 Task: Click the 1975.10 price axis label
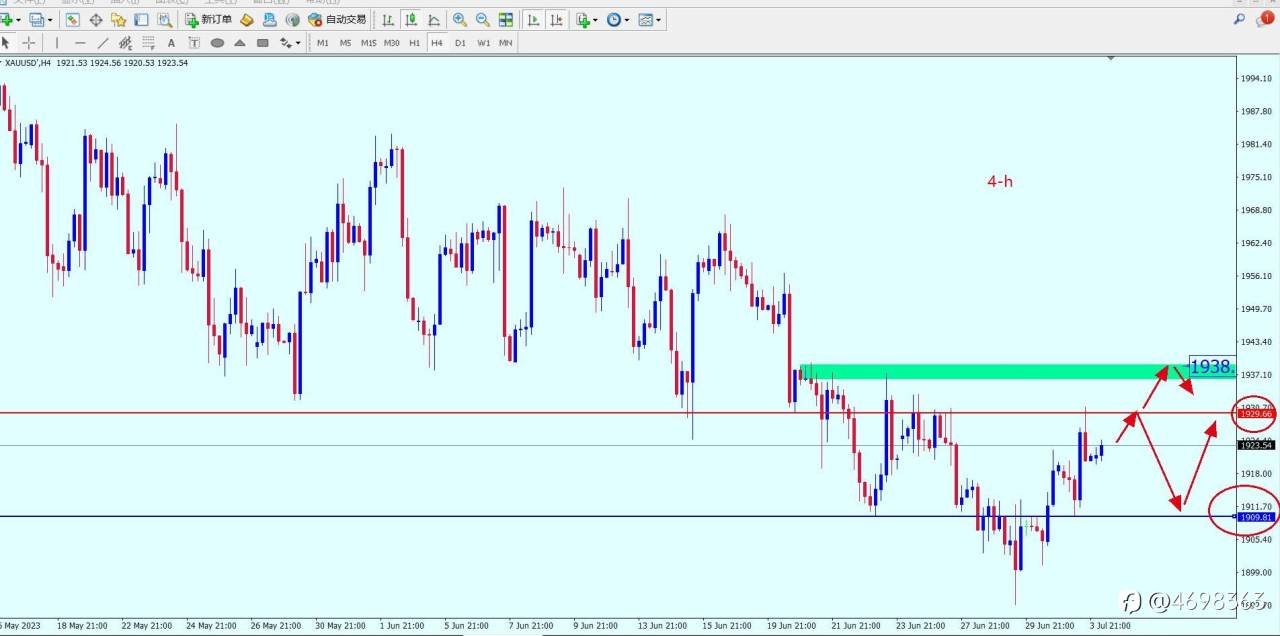coord(1255,177)
